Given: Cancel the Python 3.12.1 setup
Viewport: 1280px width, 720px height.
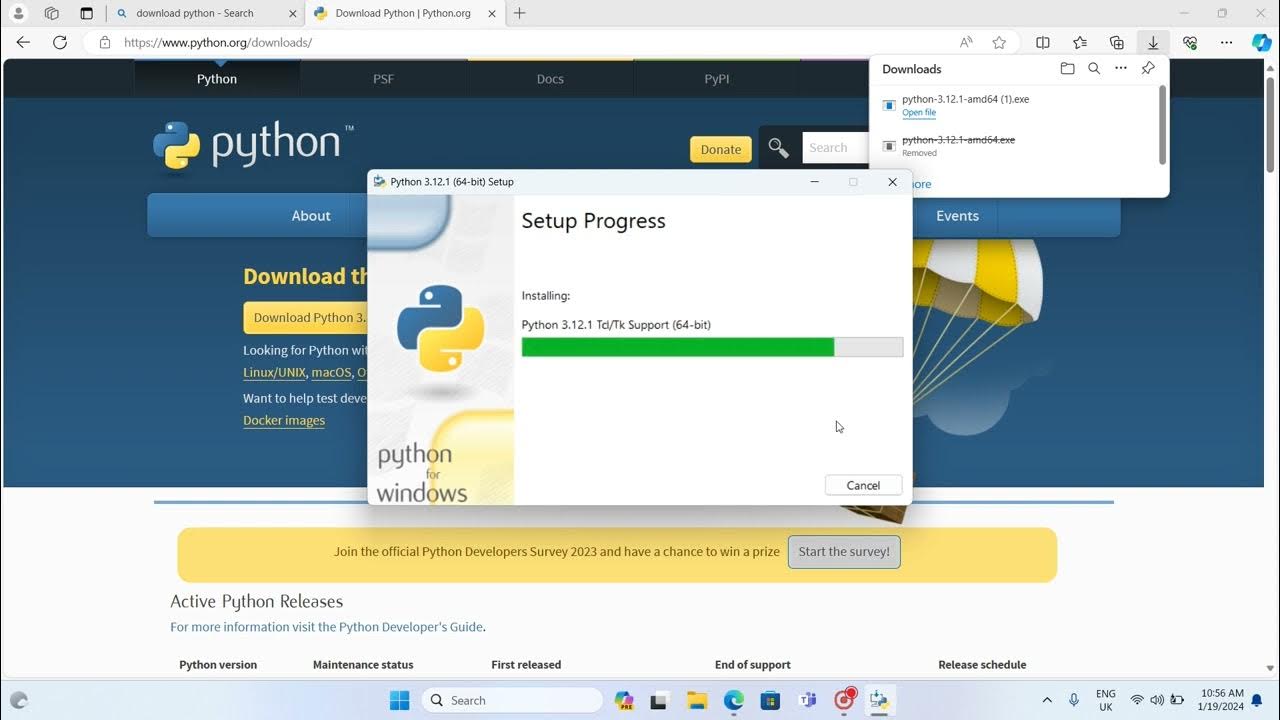Looking at the screenshot, I should click(863, 485).
